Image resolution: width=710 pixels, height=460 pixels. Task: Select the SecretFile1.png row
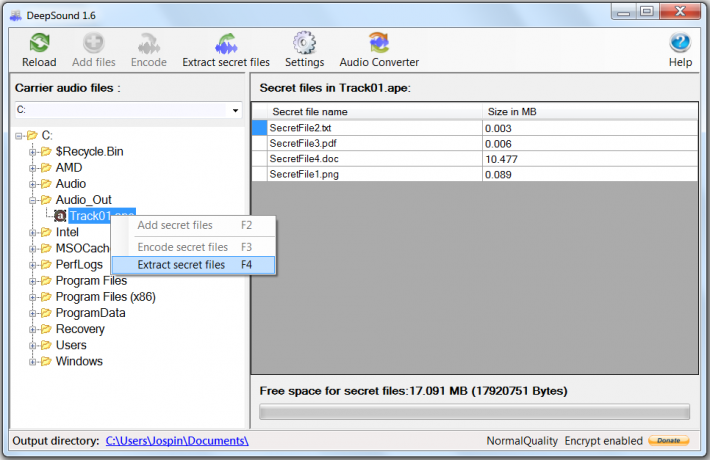click(x=475, y=174)
